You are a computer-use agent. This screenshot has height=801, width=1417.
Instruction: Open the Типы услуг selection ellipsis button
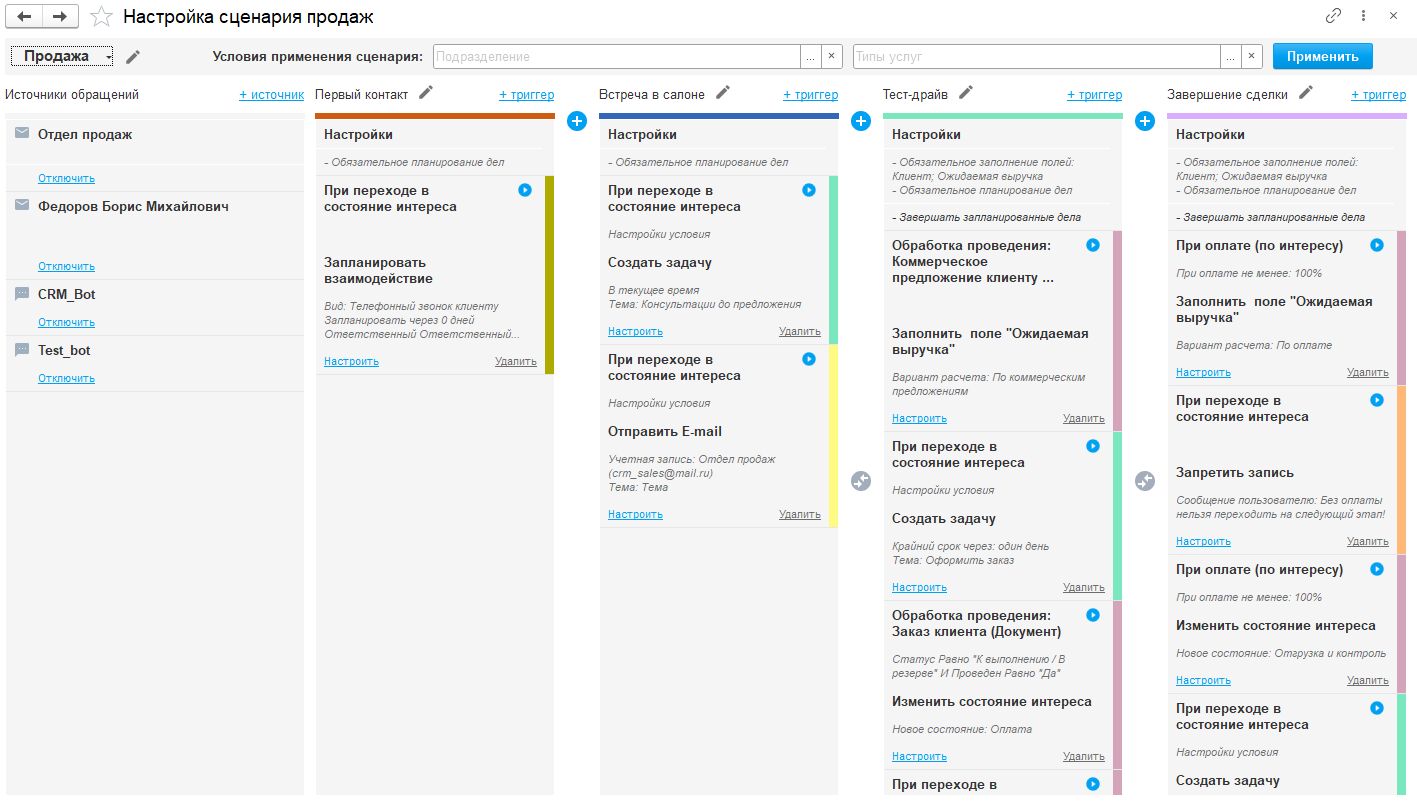pos(1230,57)
